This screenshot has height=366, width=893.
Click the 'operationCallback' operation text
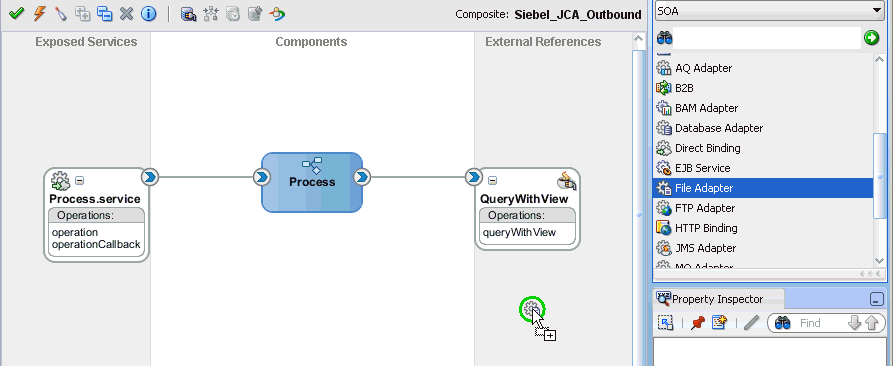pyautogui.click(x=96, y=244)
